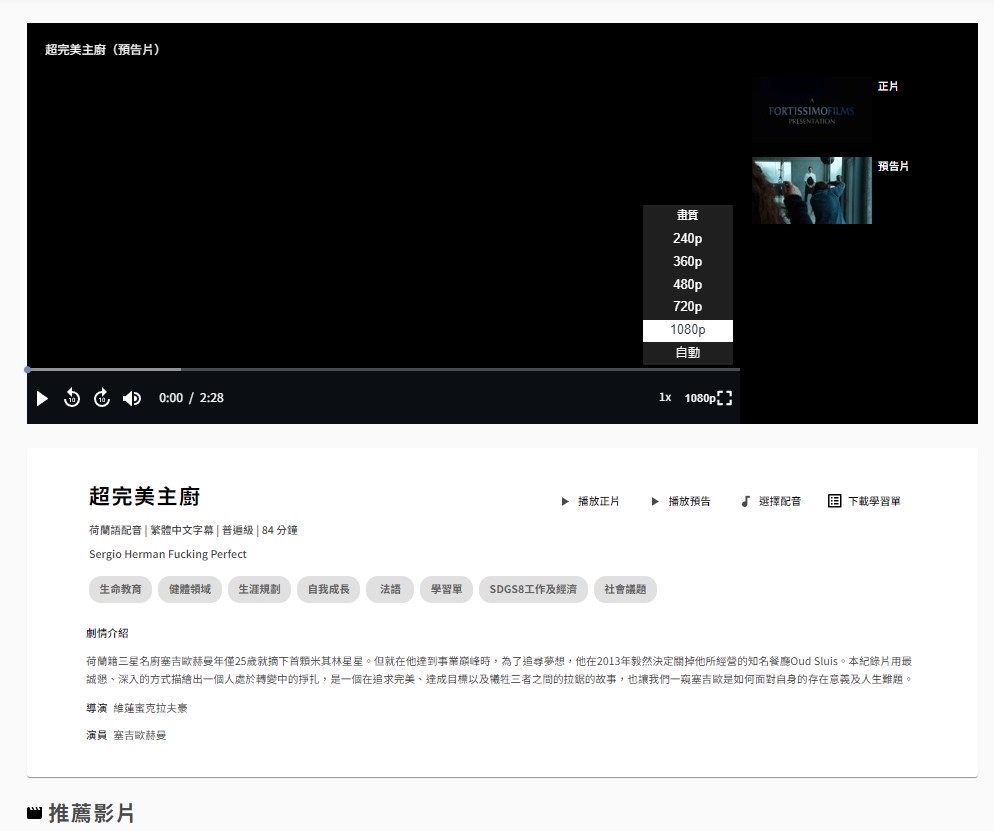Click the 畫質 quality menu header
The height and width of the screenshot is (831, 994).
(688, 215)
